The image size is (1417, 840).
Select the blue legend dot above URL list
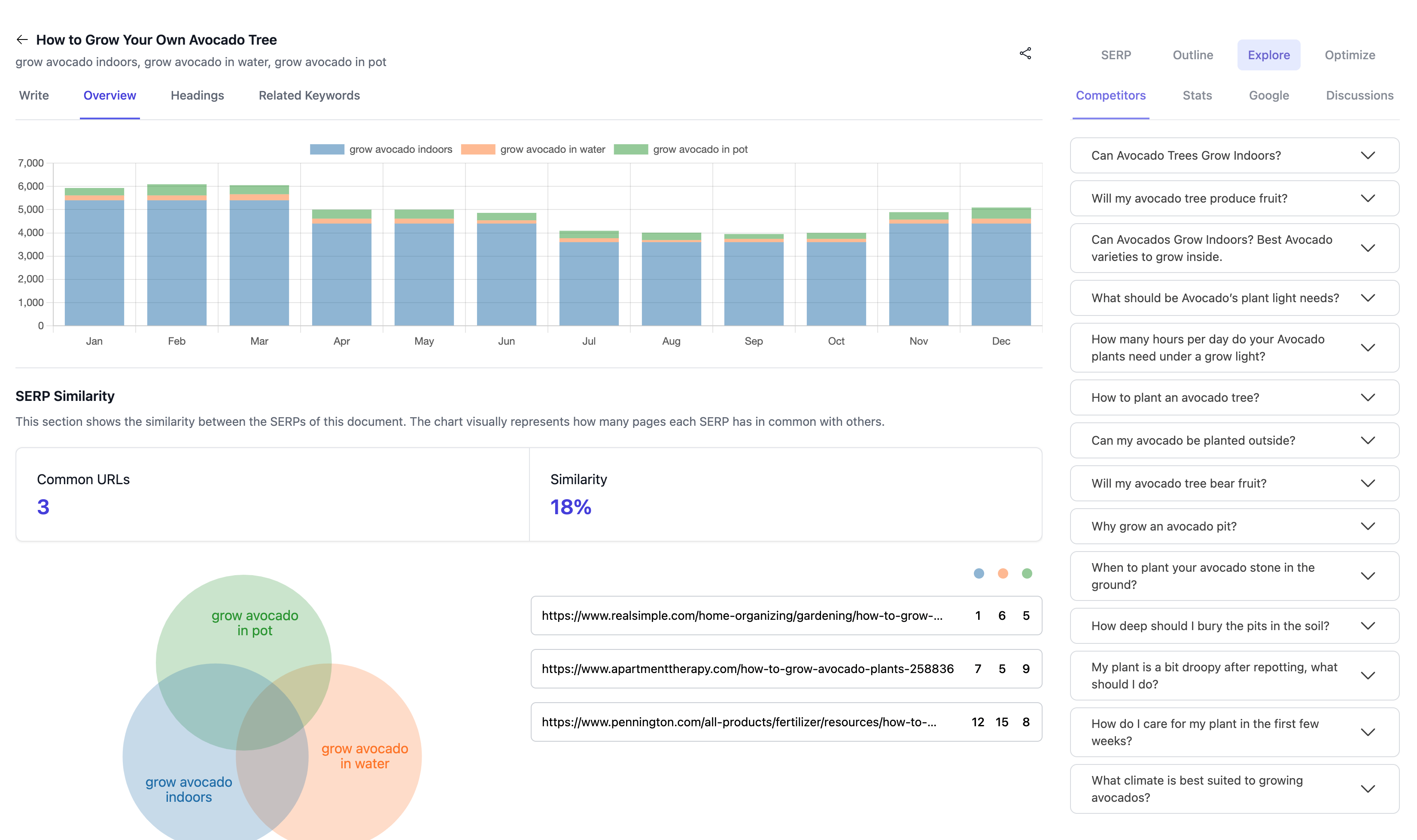click(979, 573)
